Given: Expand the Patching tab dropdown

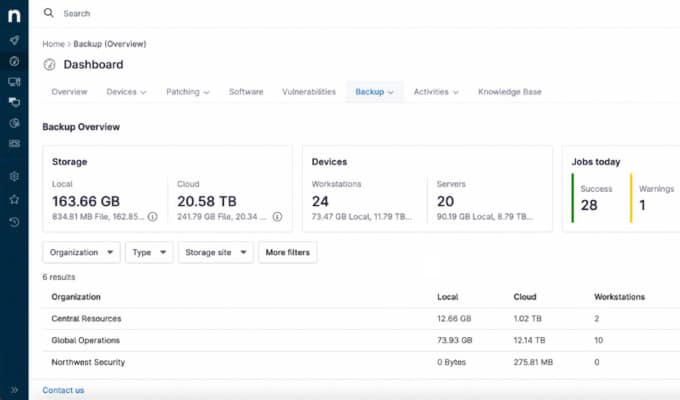Looking at the screenshot, I should (x=188, y=92).
